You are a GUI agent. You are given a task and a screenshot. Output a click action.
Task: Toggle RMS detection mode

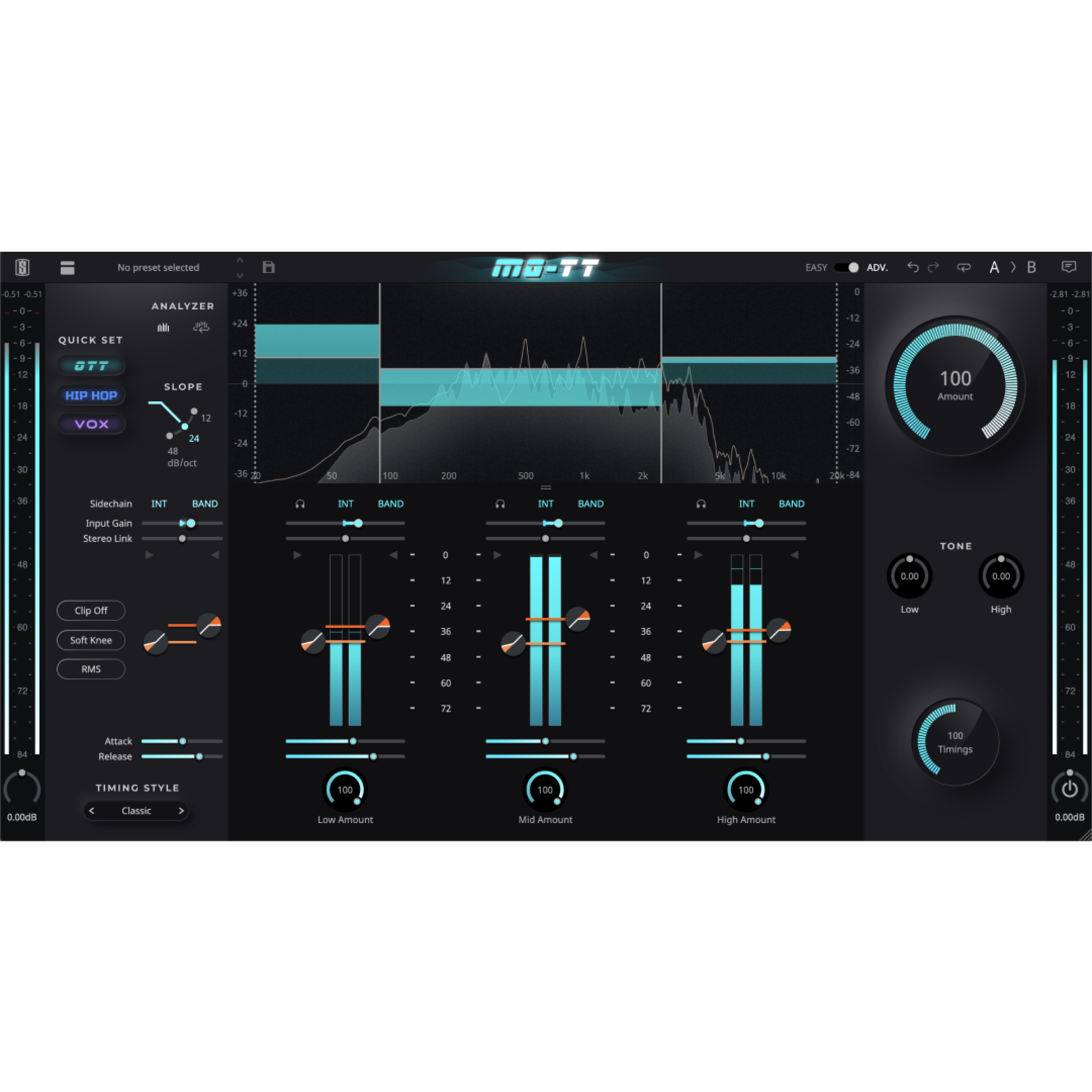90,669
